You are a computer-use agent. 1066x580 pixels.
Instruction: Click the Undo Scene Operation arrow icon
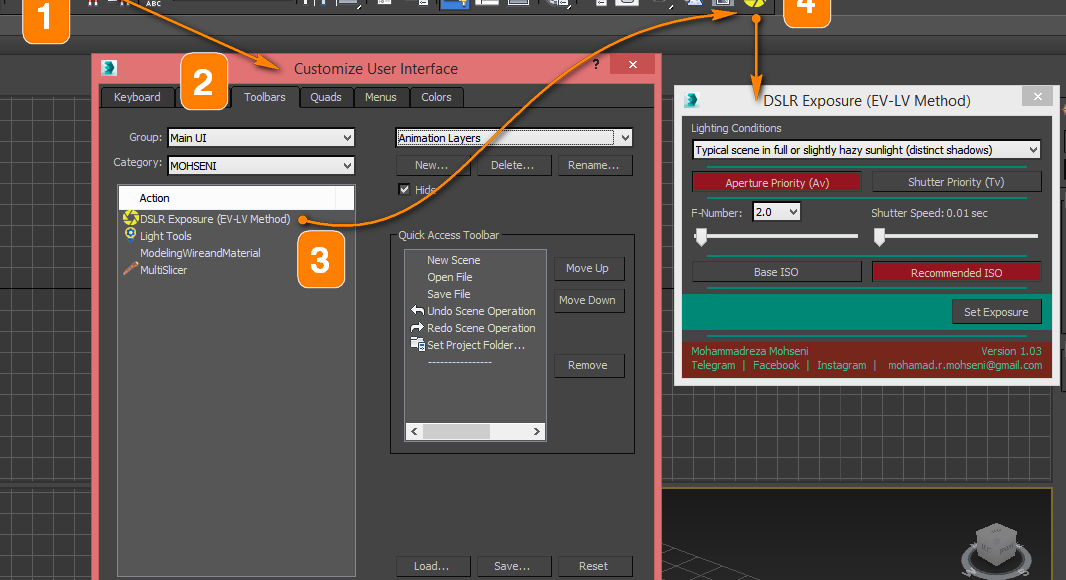pos(417,311)
